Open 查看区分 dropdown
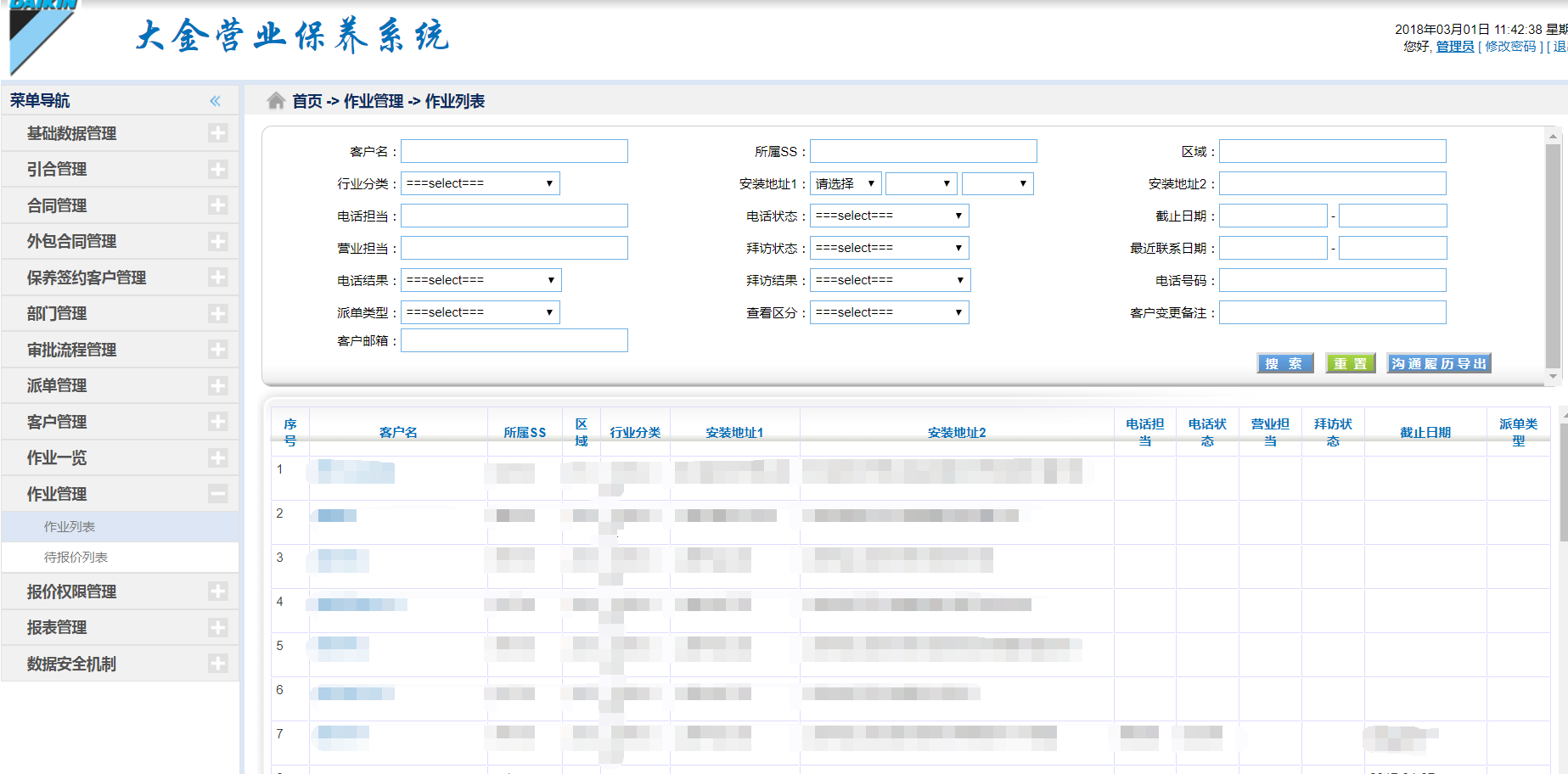Screen dimensions: 1568x774 pos(890,312)
